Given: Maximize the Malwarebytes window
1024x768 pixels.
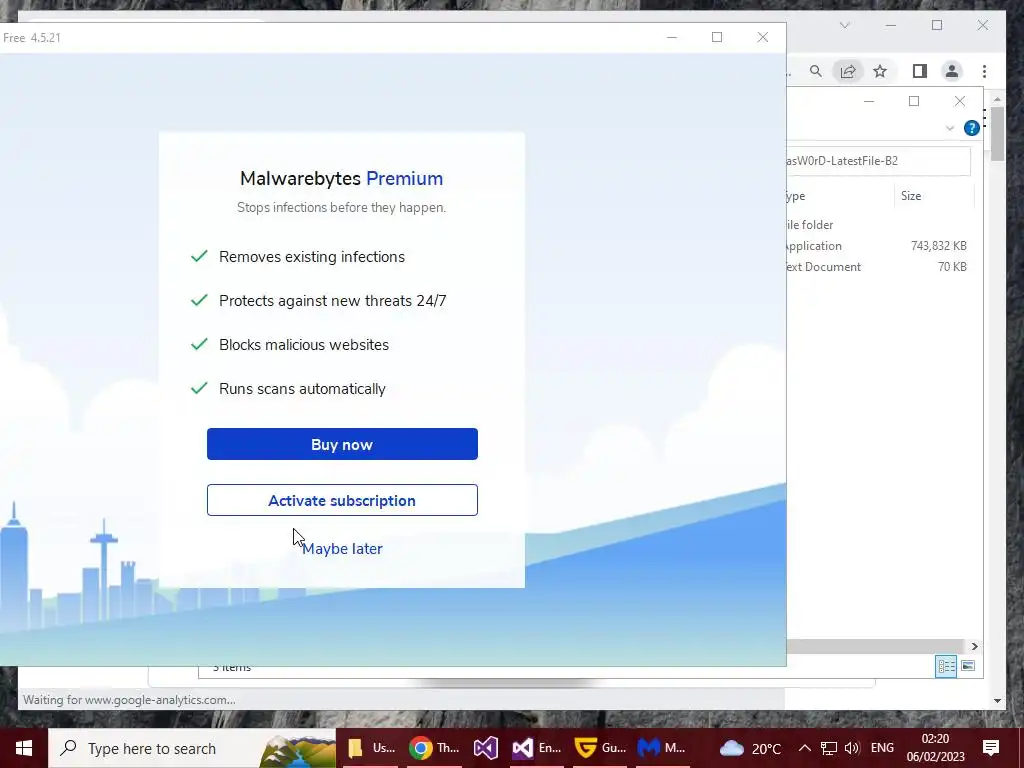Looking at the screenshot, I should tap(717, 37).
